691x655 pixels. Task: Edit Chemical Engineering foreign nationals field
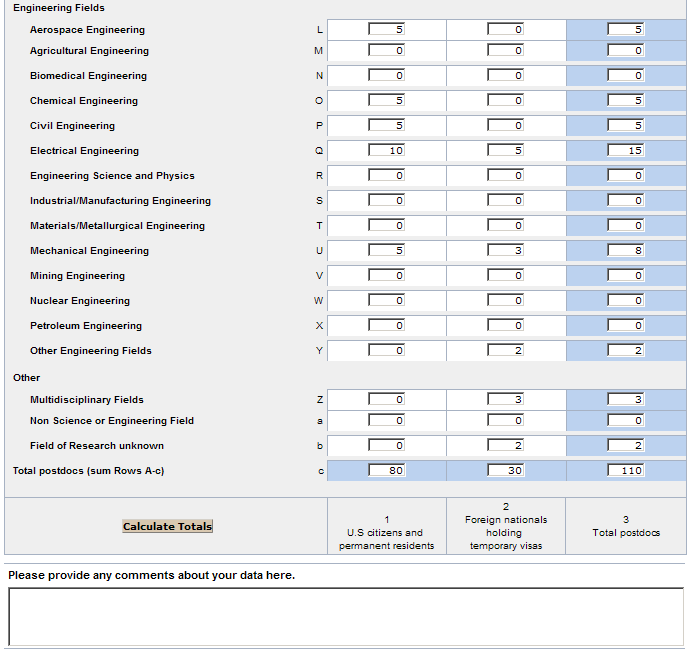pos(505,100)
